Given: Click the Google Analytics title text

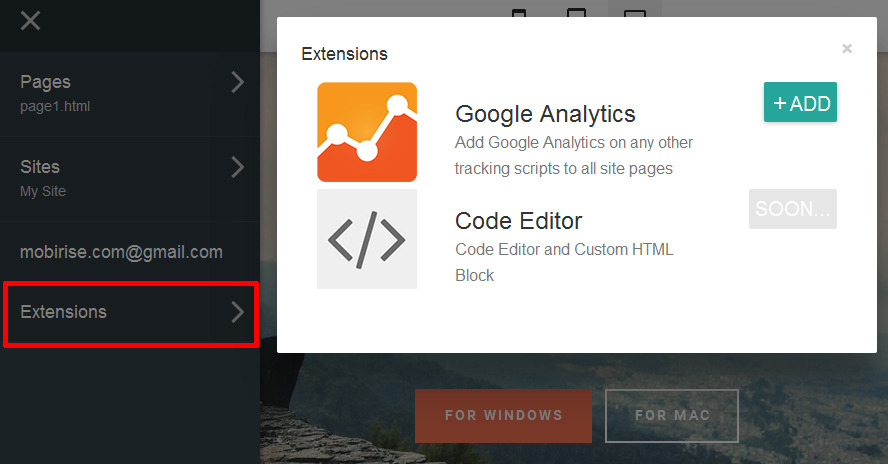Looking at the screenshot, I should pos(545,114).
